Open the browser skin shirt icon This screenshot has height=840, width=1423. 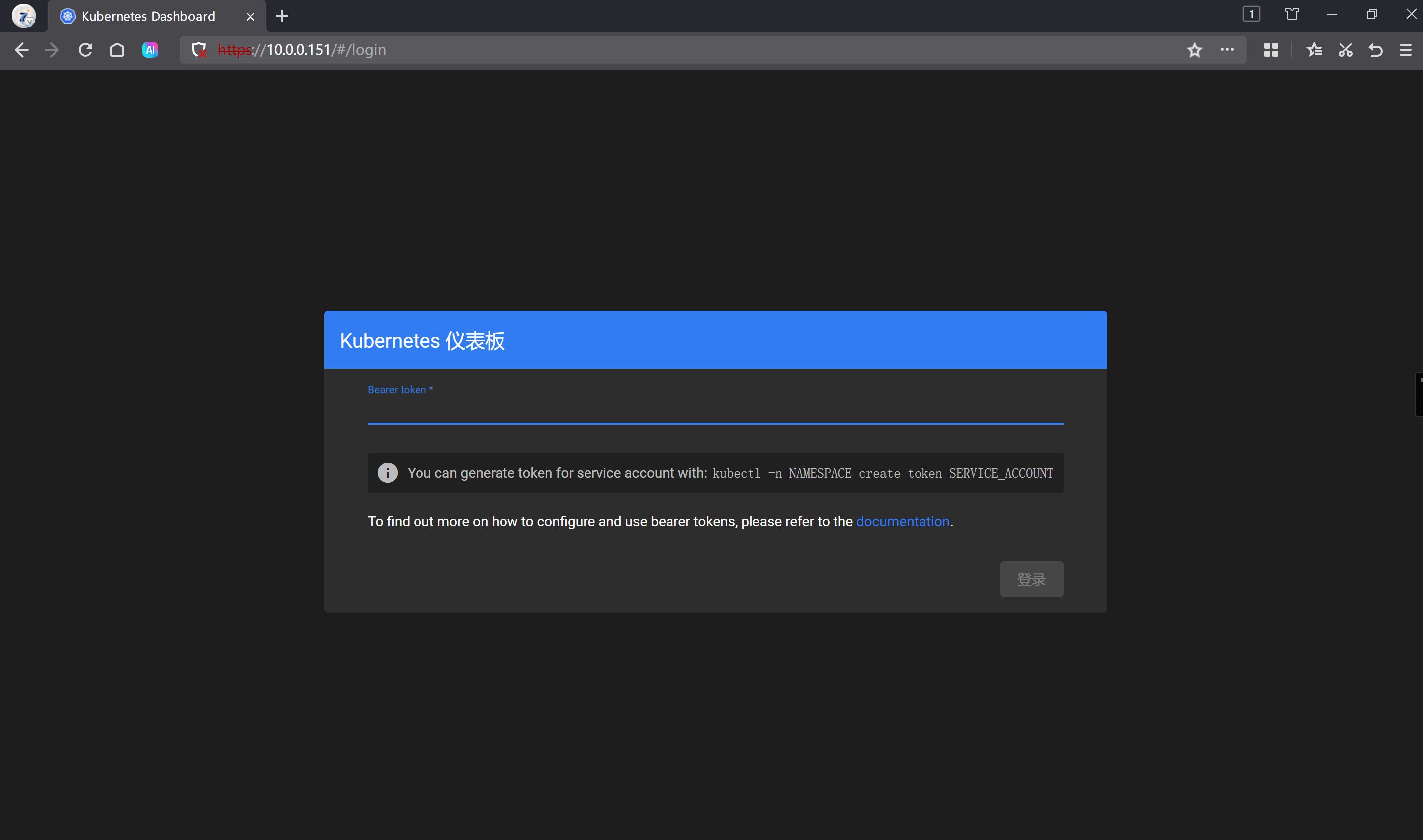(1292, 14)
